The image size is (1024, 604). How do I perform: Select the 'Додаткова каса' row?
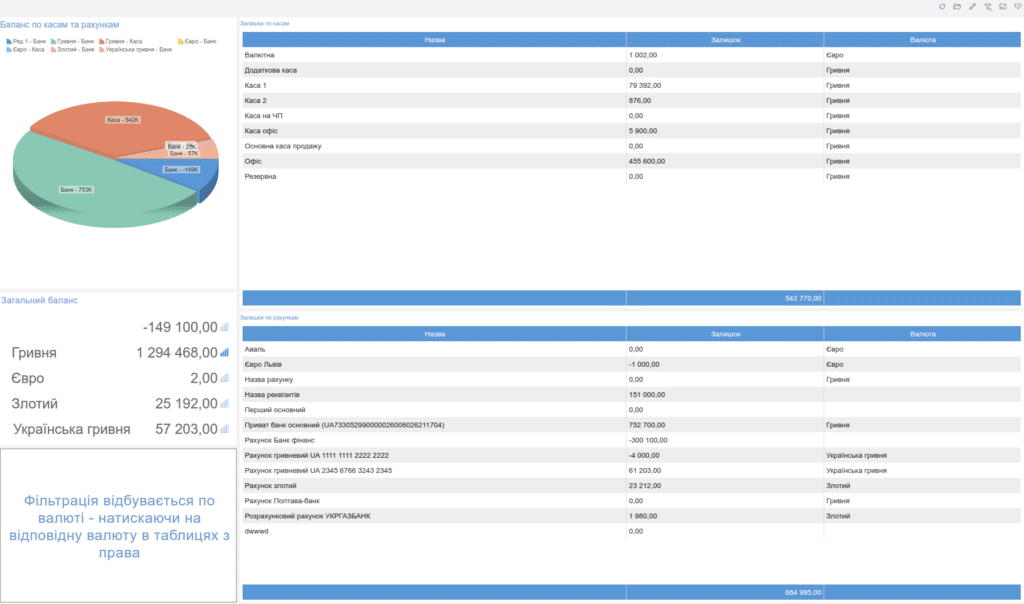632,71
